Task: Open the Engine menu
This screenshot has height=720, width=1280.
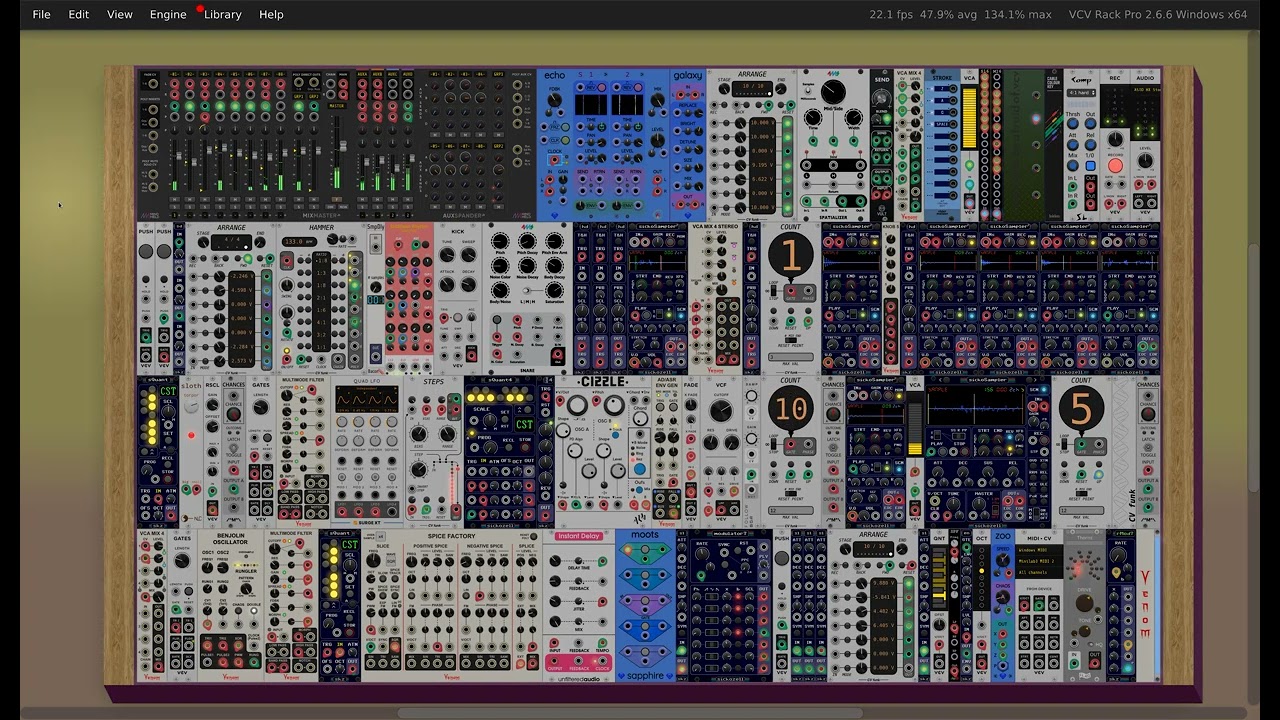Action: [x=168, y=14]
